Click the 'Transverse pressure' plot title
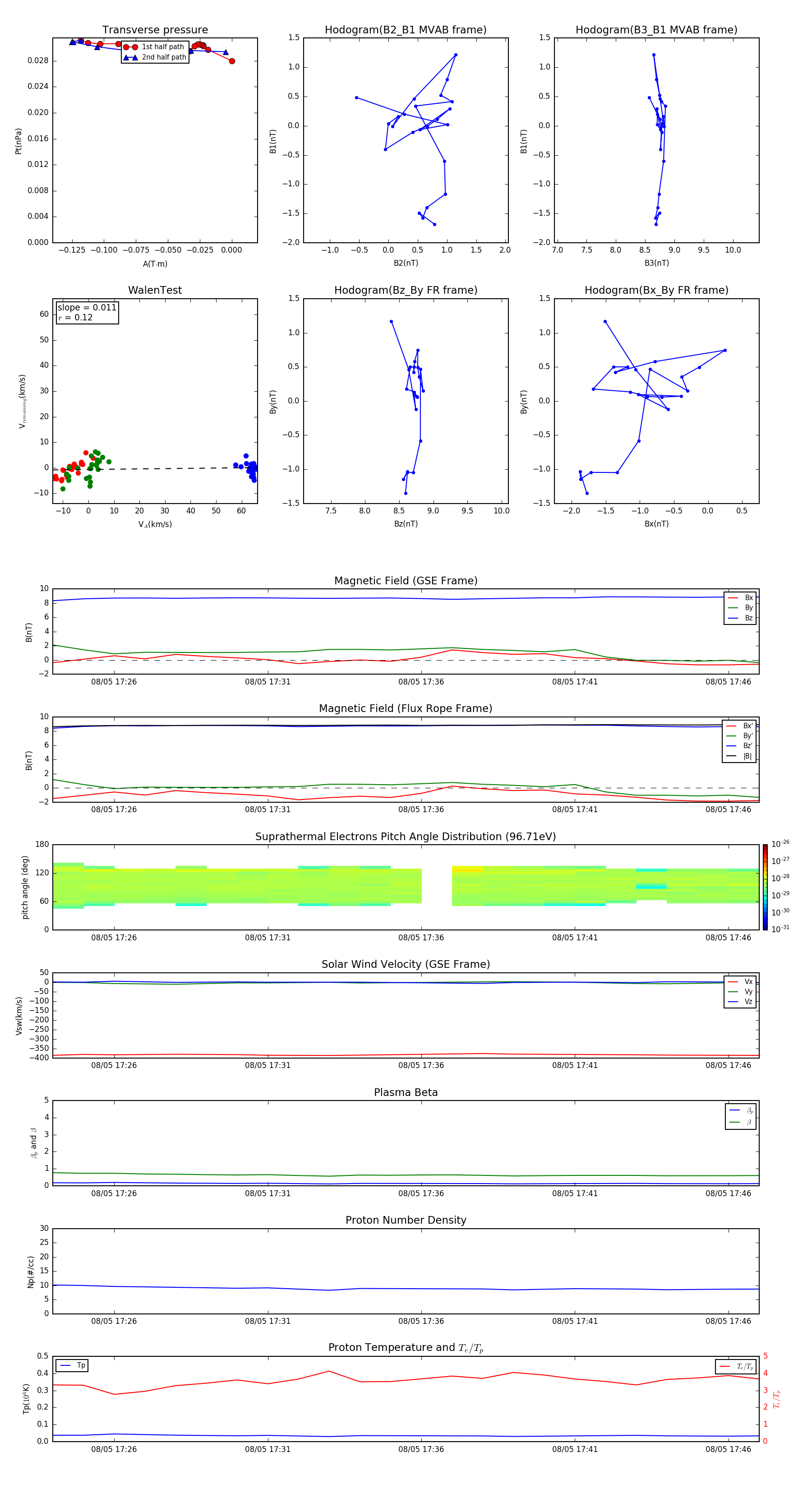This screenshot has height=1489, width=812. (x=155, y=30)
